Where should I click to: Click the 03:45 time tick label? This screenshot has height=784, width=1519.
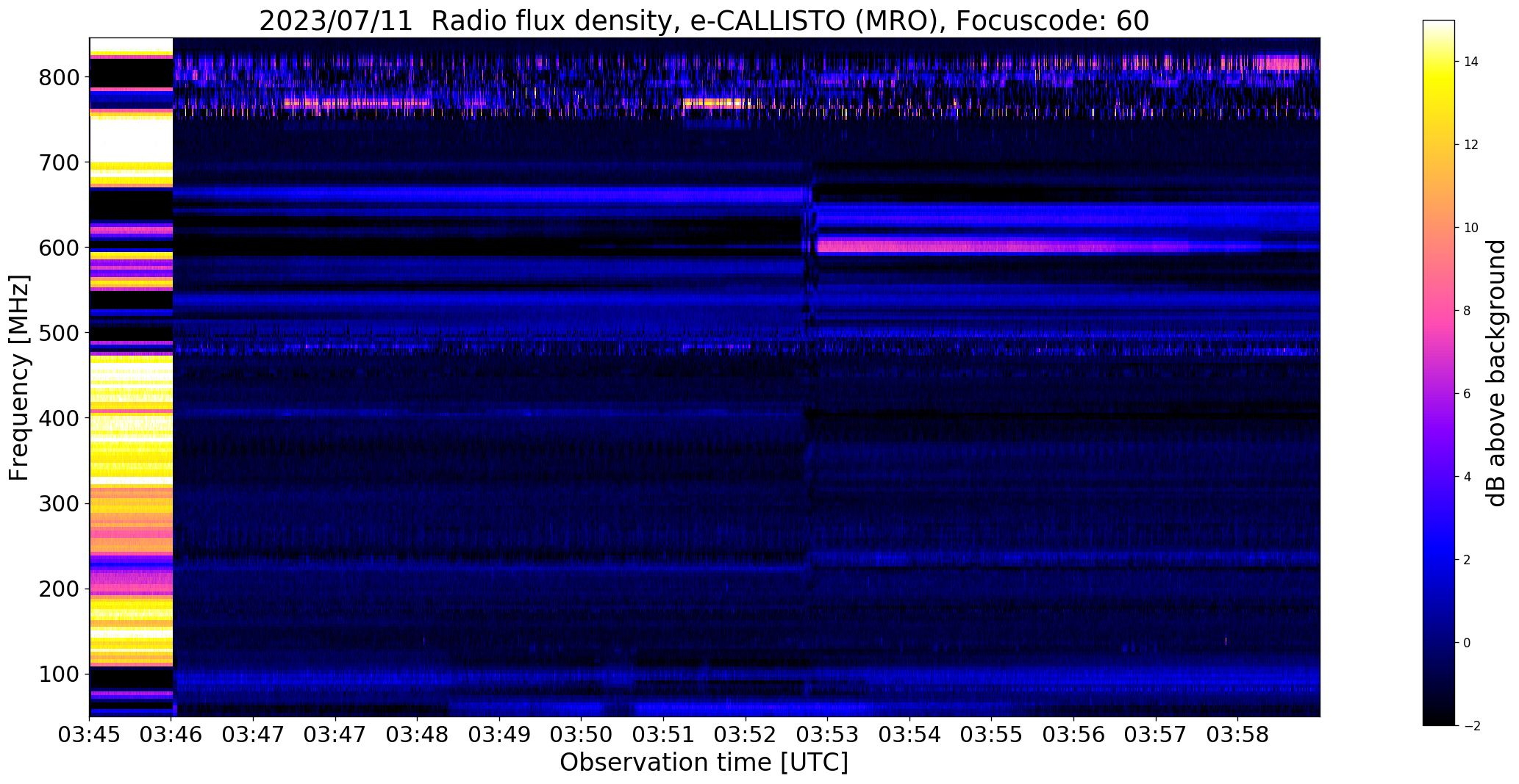pyautogui.click(x=90, y=735)
